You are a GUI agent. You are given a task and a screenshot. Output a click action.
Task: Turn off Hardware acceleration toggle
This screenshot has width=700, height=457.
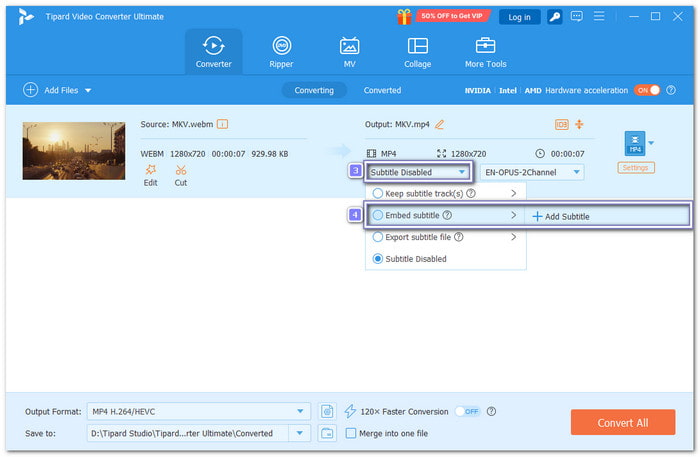coord(646,90)
